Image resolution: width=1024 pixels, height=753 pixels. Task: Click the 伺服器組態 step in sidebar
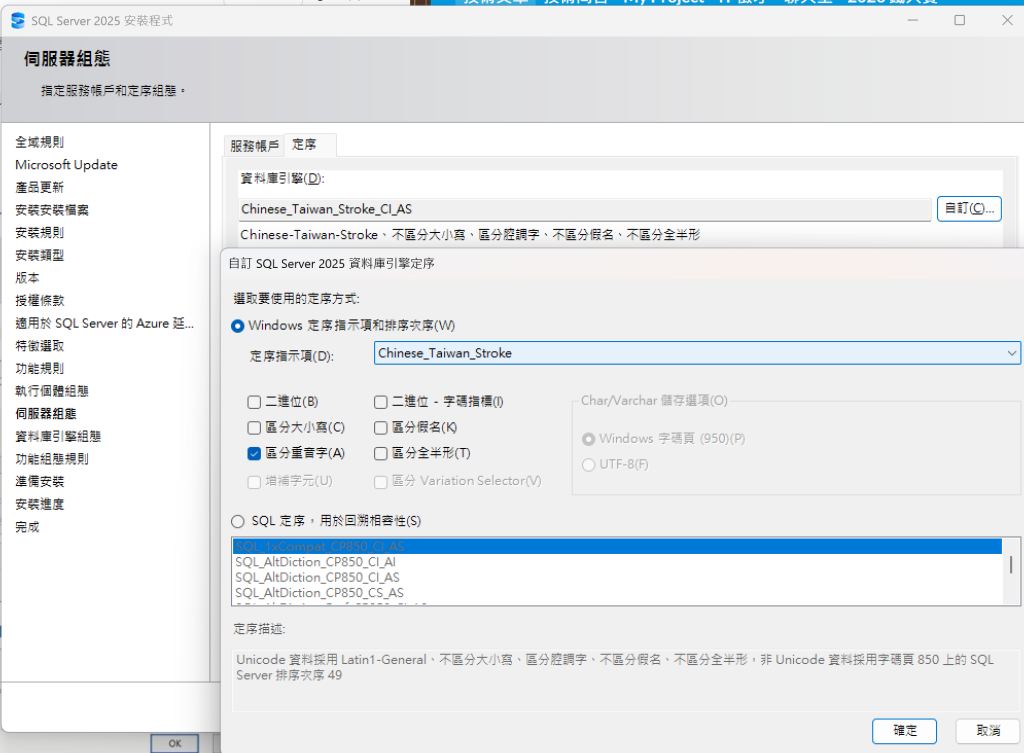(46, 414)
